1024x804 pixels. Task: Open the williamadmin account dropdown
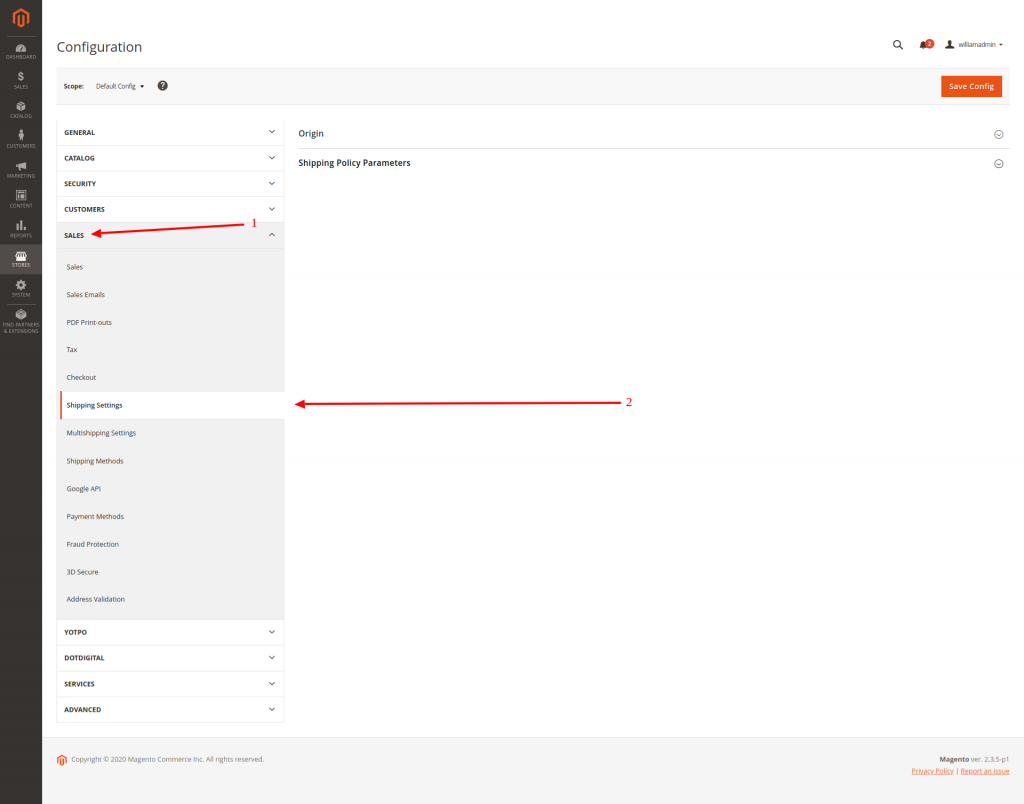tap(974, 45)
